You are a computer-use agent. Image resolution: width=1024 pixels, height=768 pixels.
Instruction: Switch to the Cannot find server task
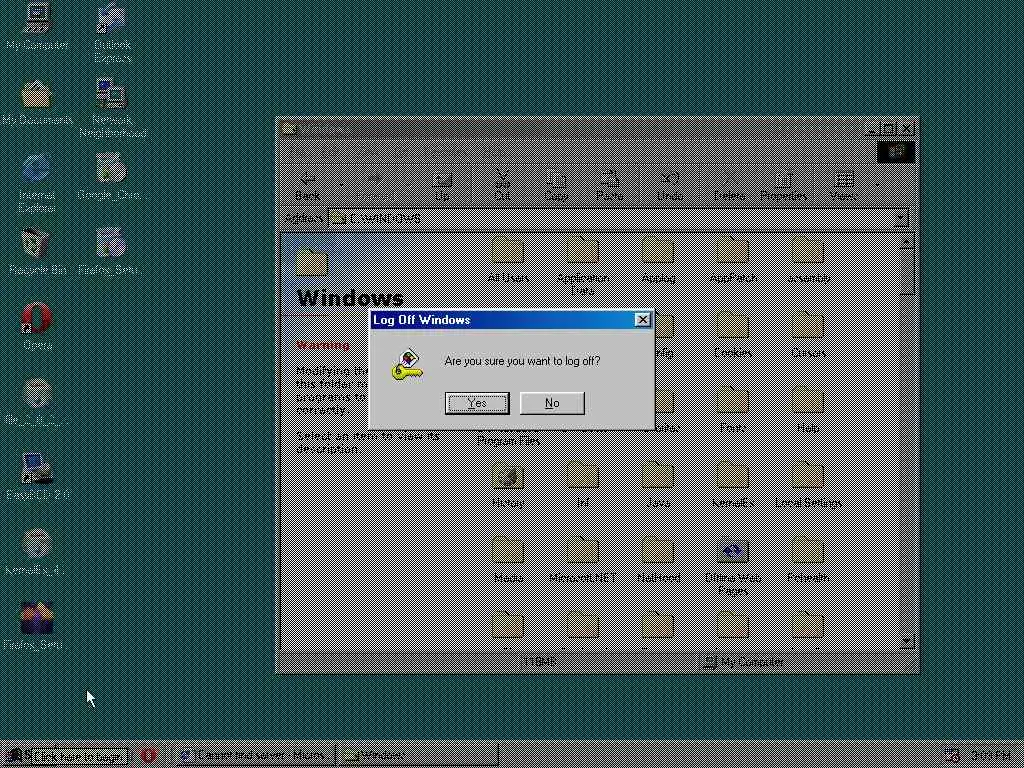[255, 756]
